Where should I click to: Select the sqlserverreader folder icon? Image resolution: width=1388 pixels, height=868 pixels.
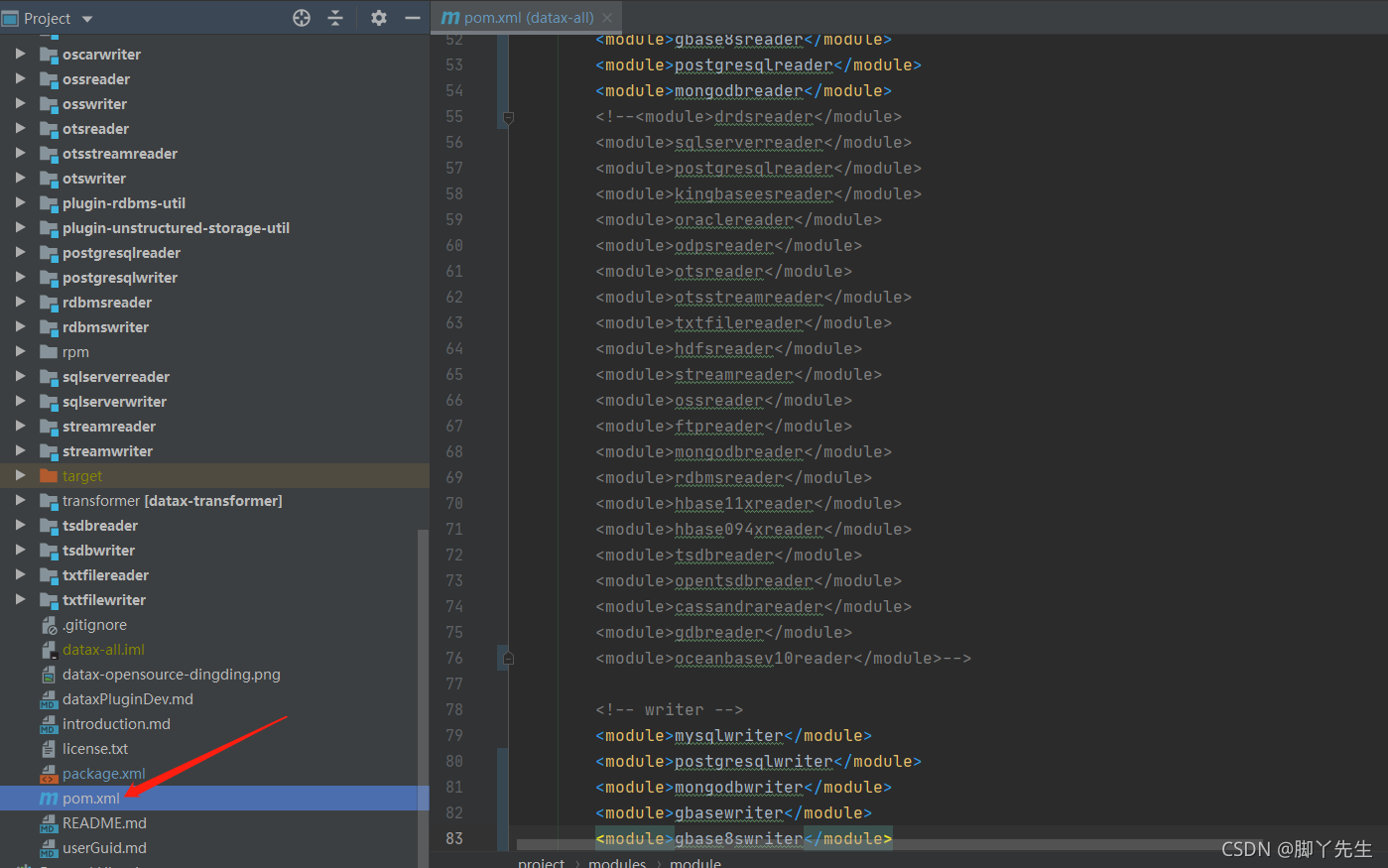[x=49, y=377]
